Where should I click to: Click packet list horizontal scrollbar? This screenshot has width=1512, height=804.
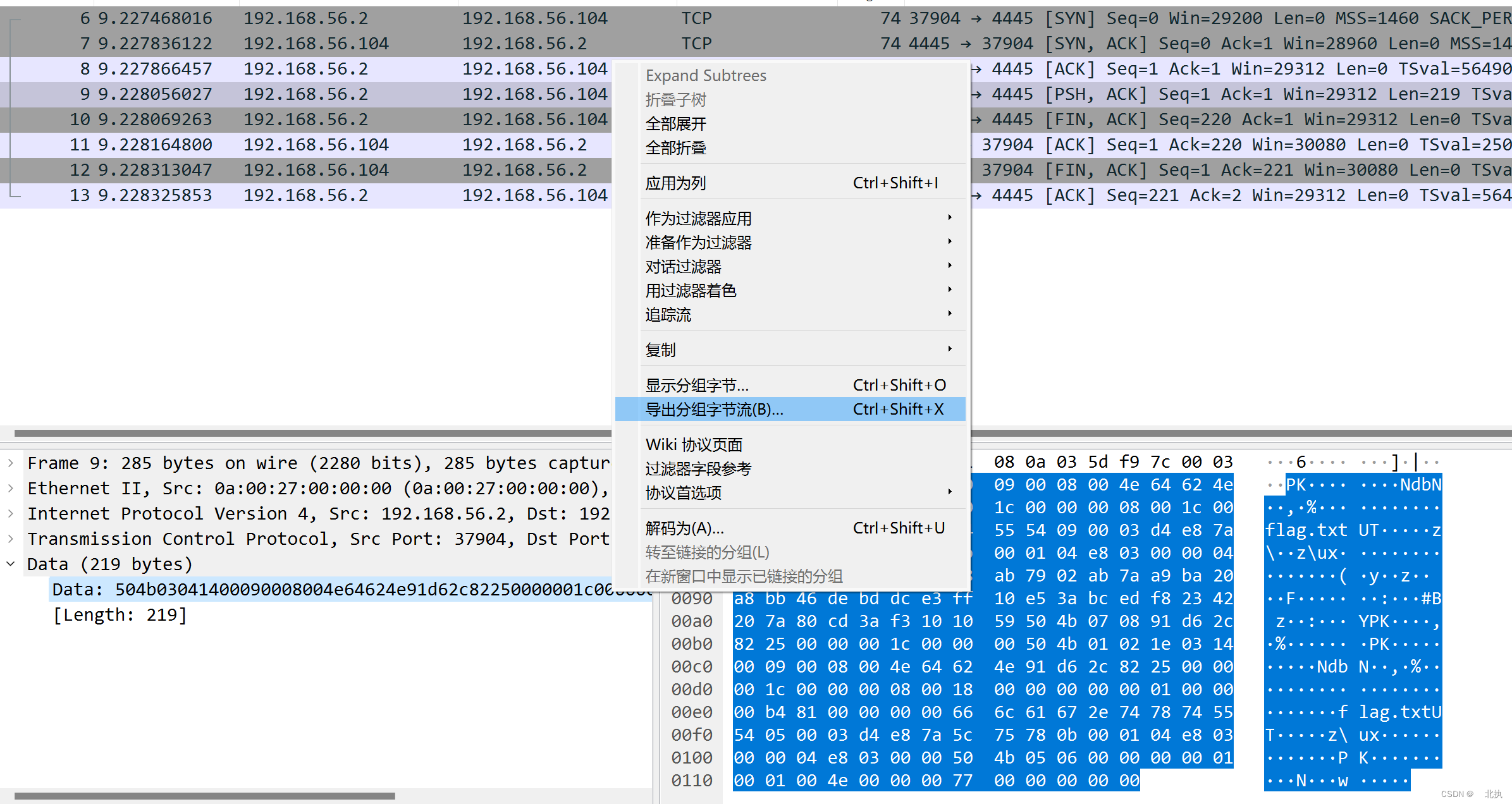click(x=310, y=434)
